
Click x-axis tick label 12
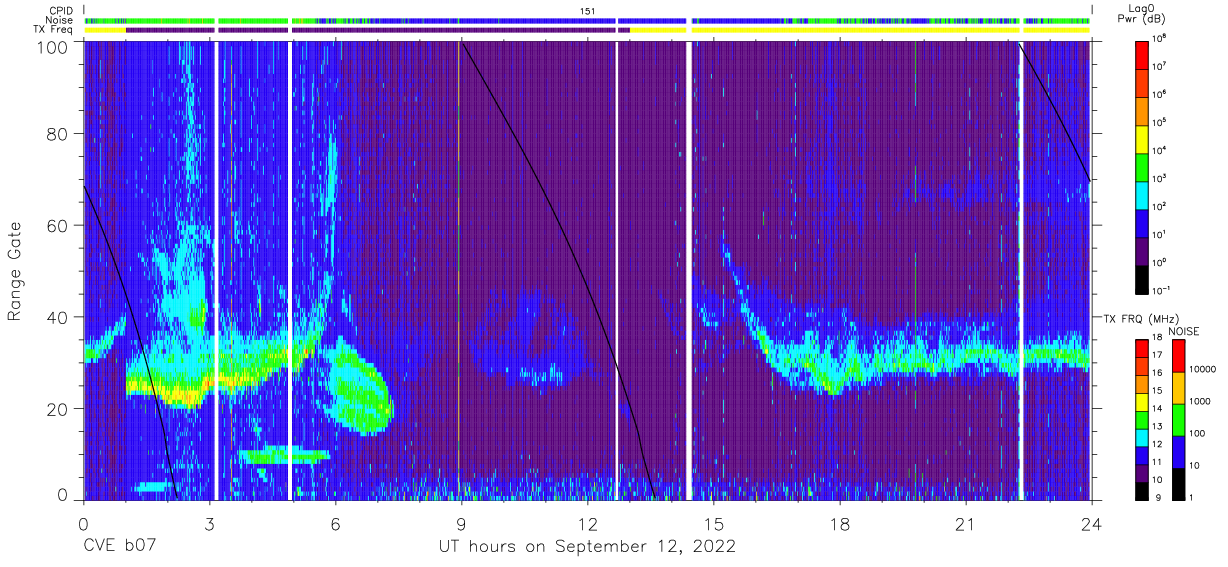(587, 525)
